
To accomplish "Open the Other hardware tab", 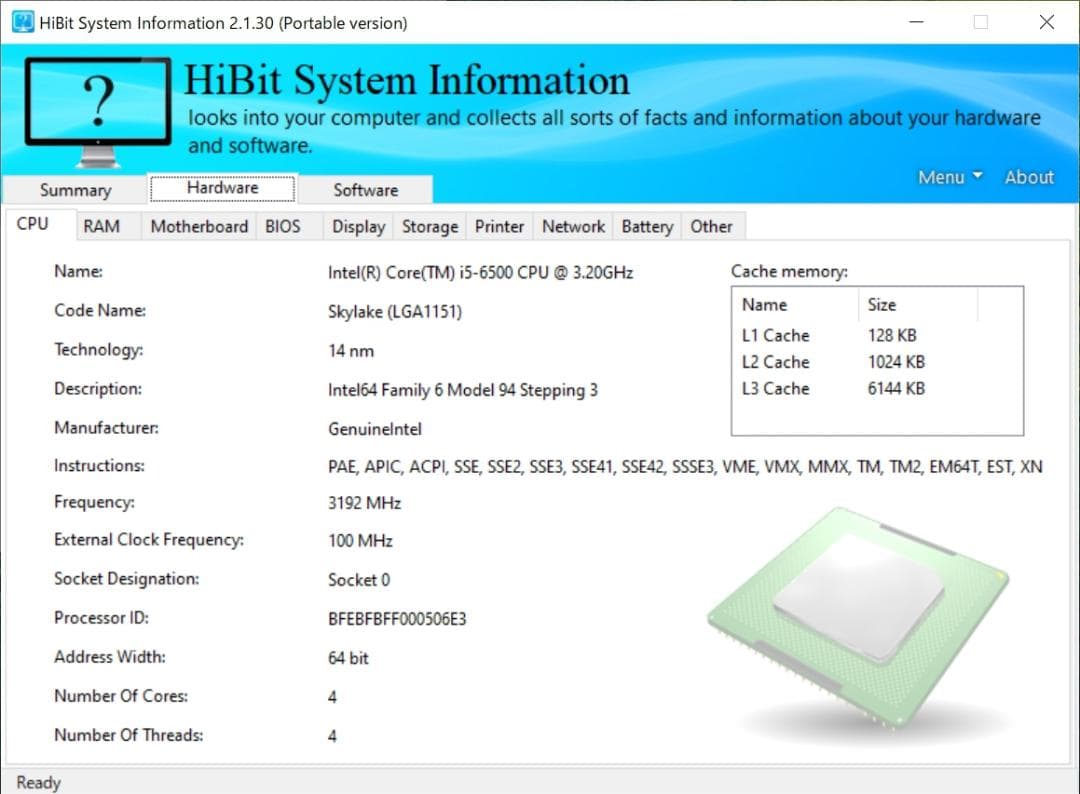I will tap(712, 227).
